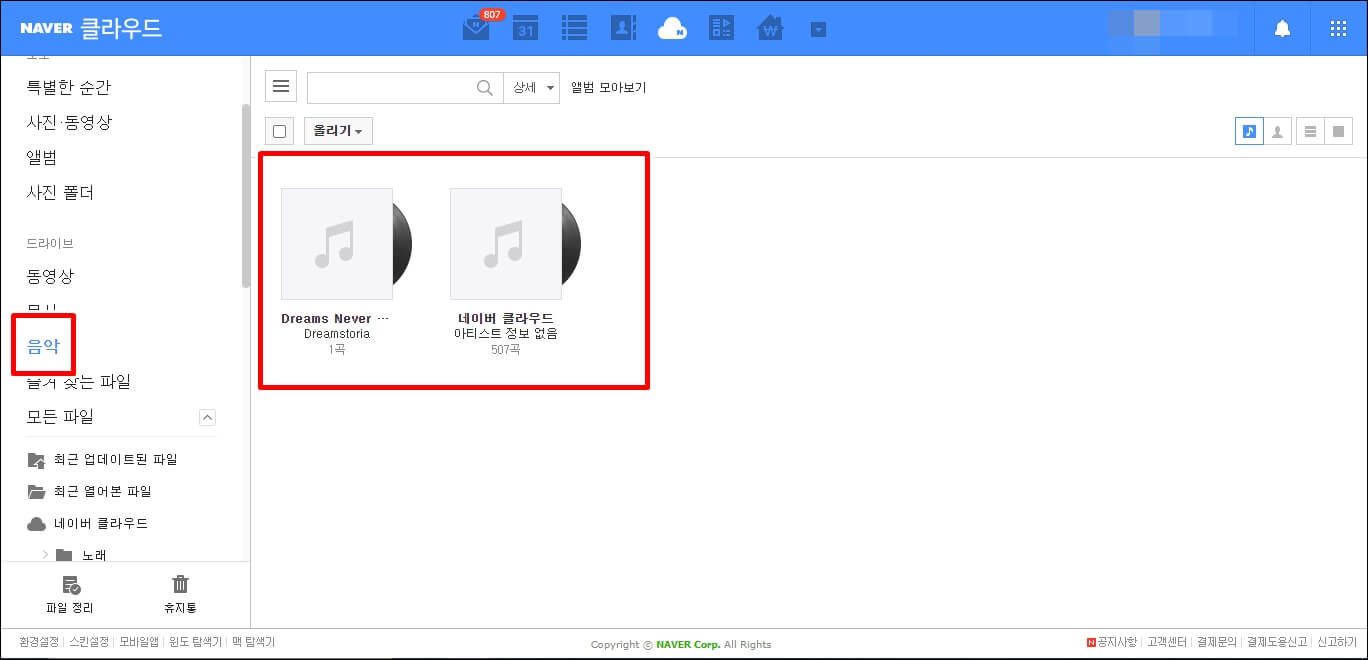The width and height of the screenshot is (1368, 660).
Task: Open 파일 정리 tool
Action: click(x=70, y=594)
